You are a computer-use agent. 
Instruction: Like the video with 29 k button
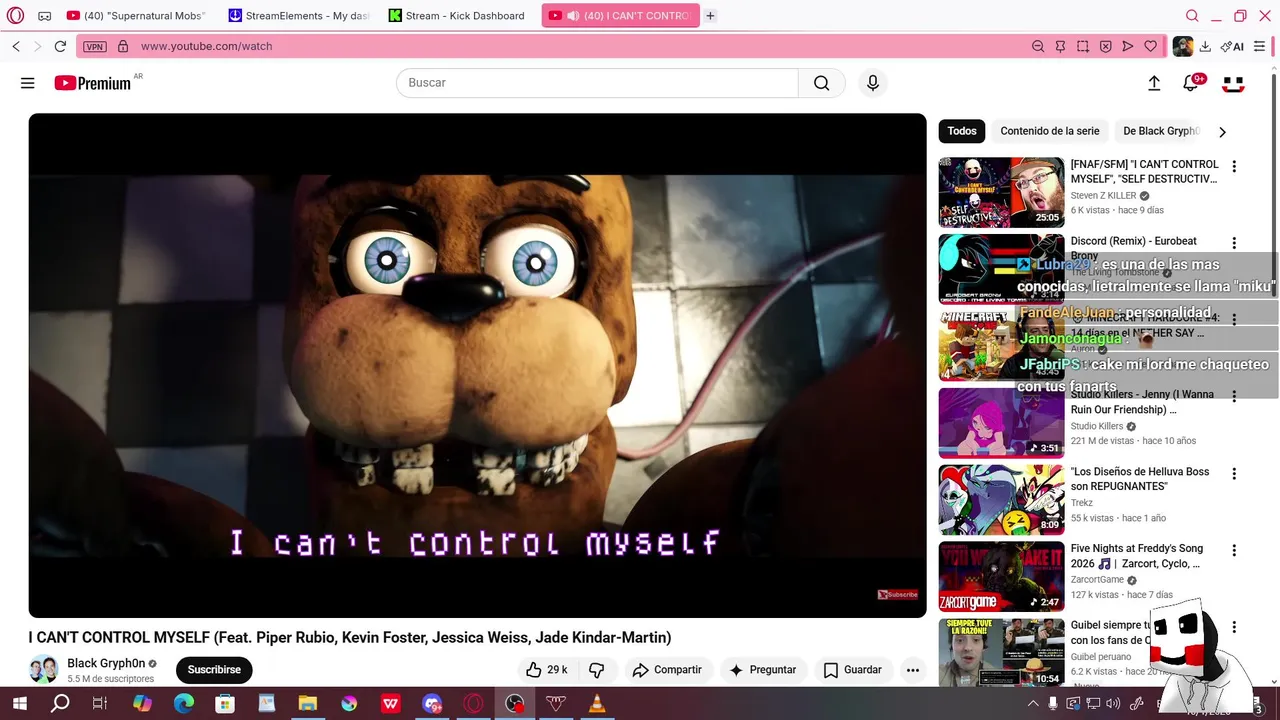[x=547, y=670]
